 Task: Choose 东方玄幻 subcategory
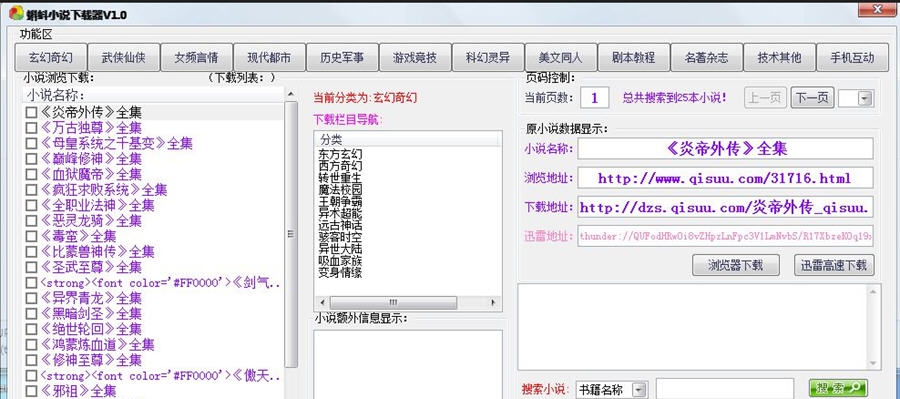click(340, 154)
